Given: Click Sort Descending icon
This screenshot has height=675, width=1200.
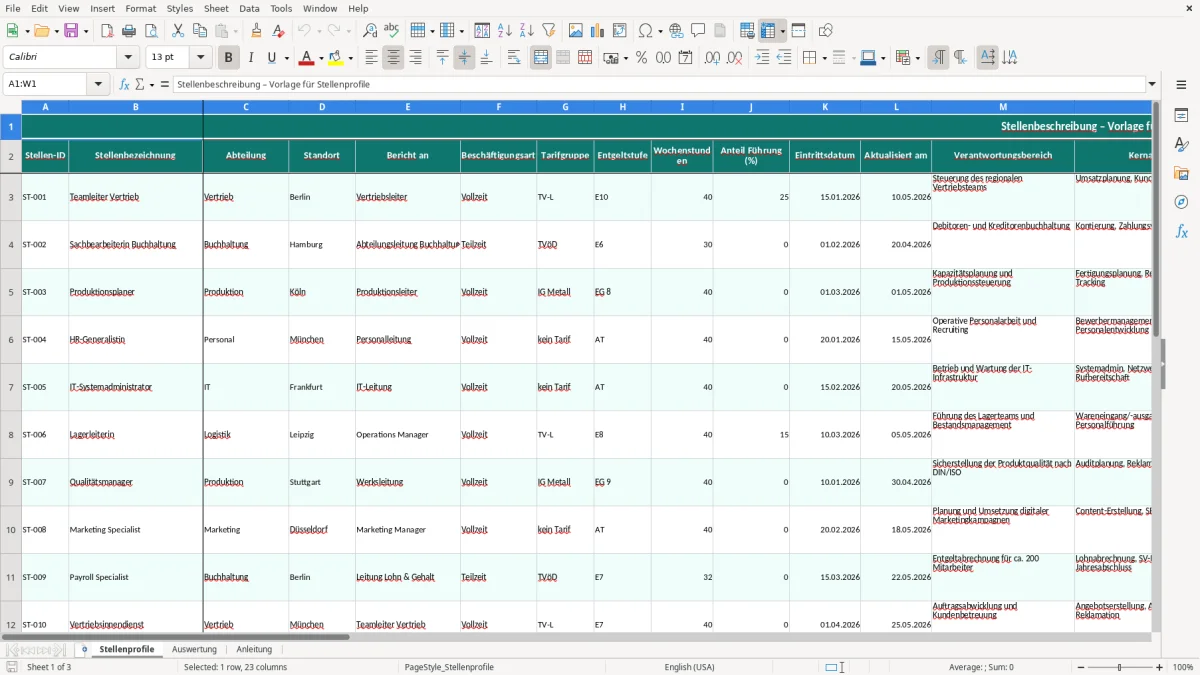Looking at the screenshot, I should [x=527, y=31].
